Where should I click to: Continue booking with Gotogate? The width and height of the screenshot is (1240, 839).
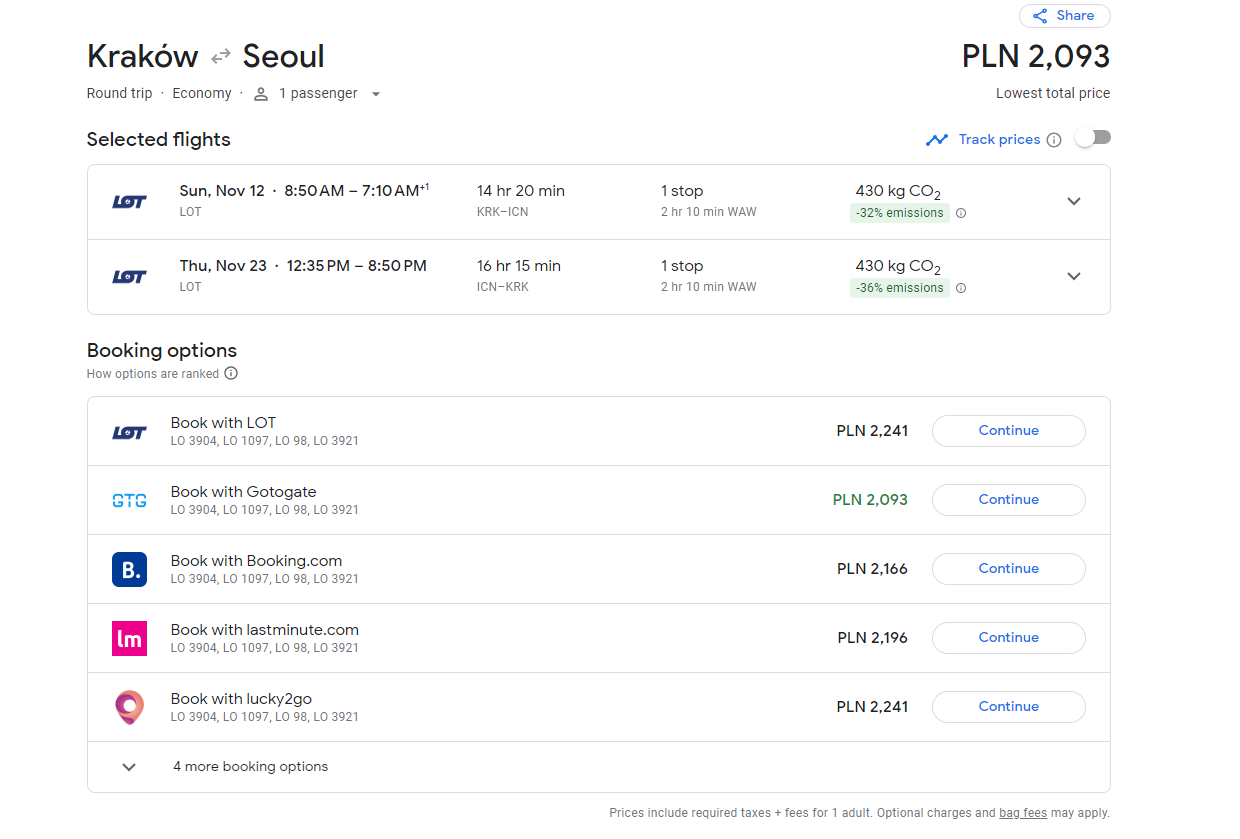tap(1008, 500)
